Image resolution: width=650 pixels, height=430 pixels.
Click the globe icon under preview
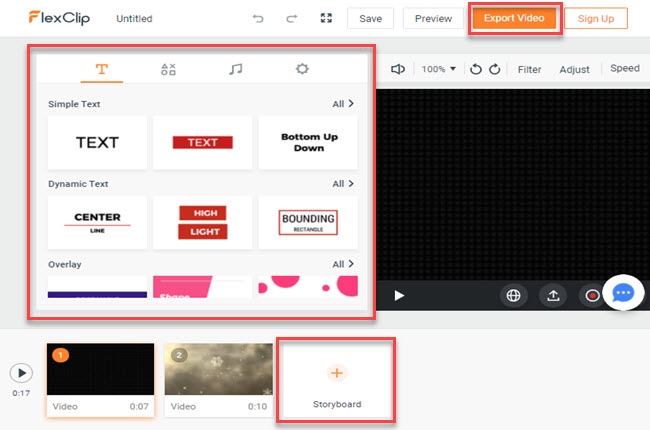(513, 296)
